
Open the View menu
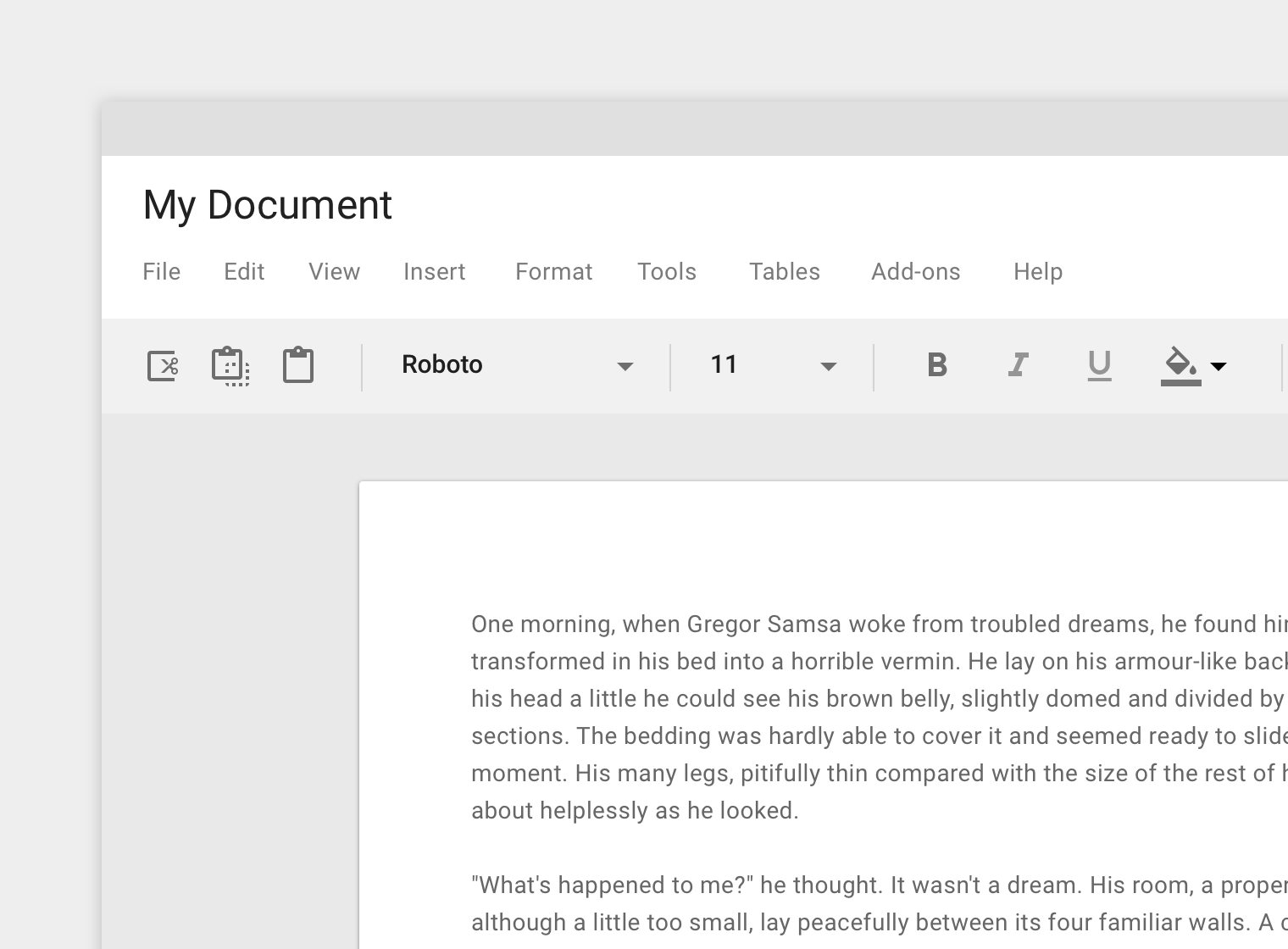click(x=334, y=271)
